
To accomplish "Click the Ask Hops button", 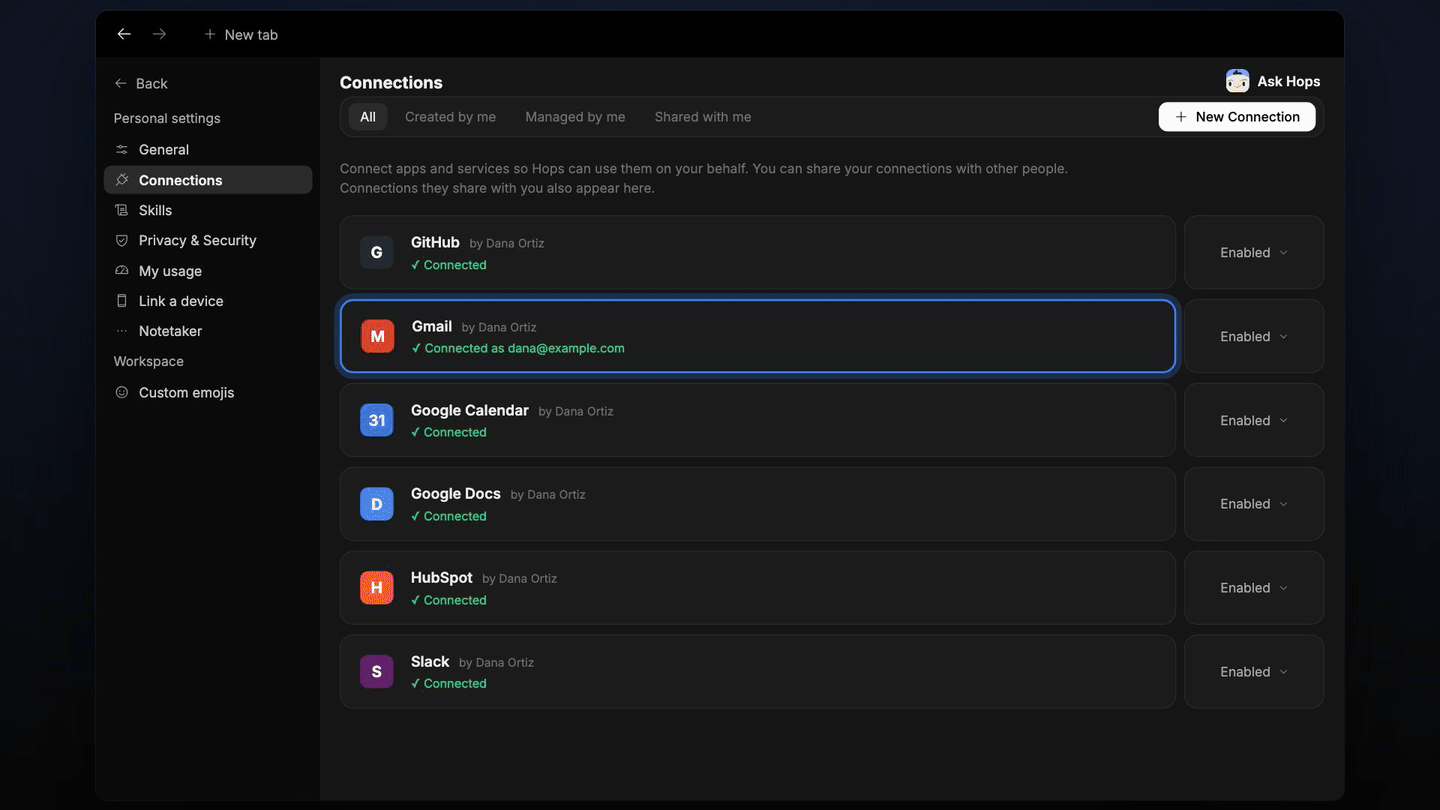I will pos(1273,81).
